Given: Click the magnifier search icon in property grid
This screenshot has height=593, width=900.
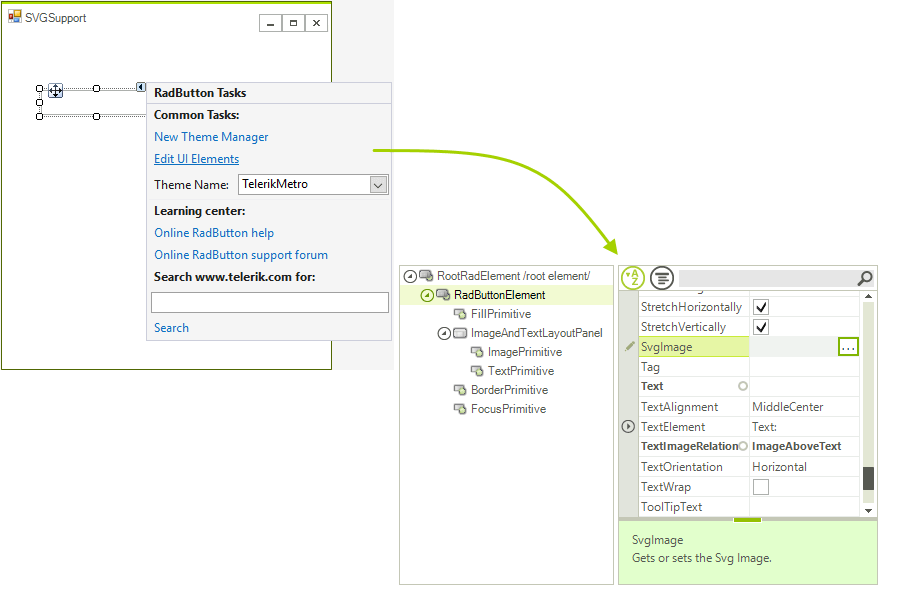Looking at the screenshot, I should point(865,278).
